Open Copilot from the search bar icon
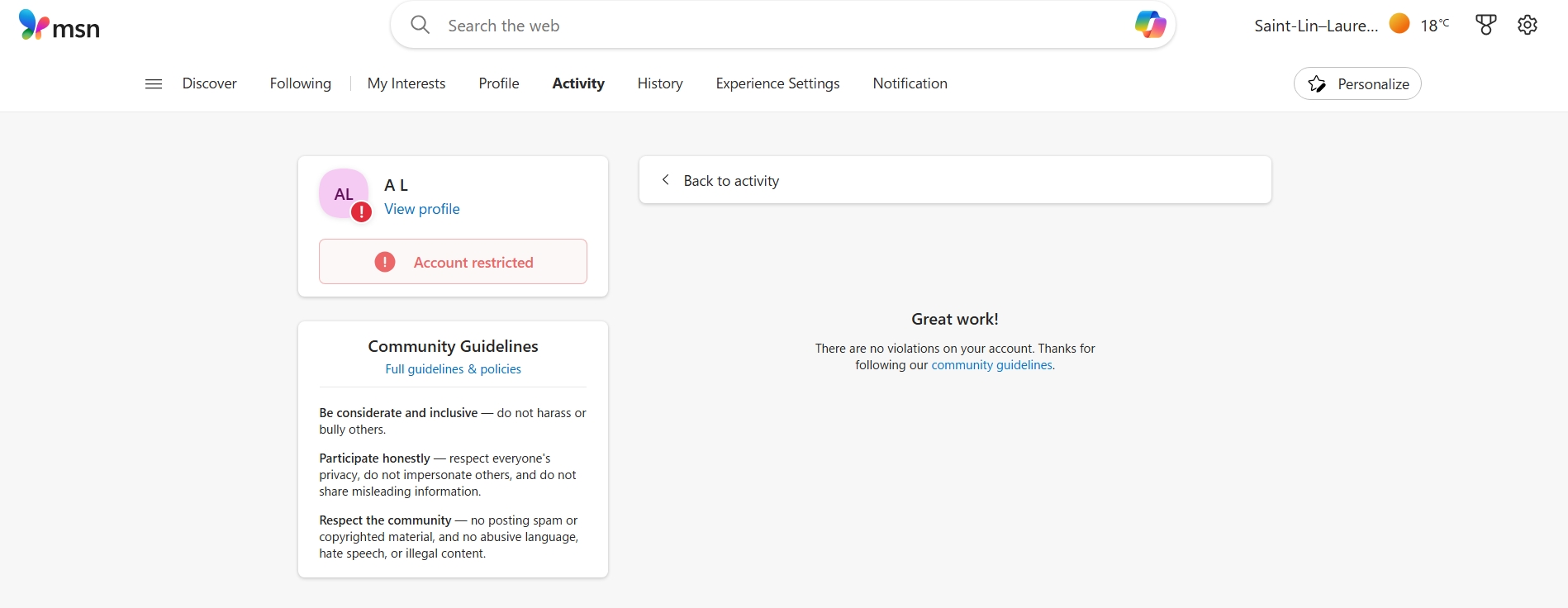1568x608 pixels. 1150,25
